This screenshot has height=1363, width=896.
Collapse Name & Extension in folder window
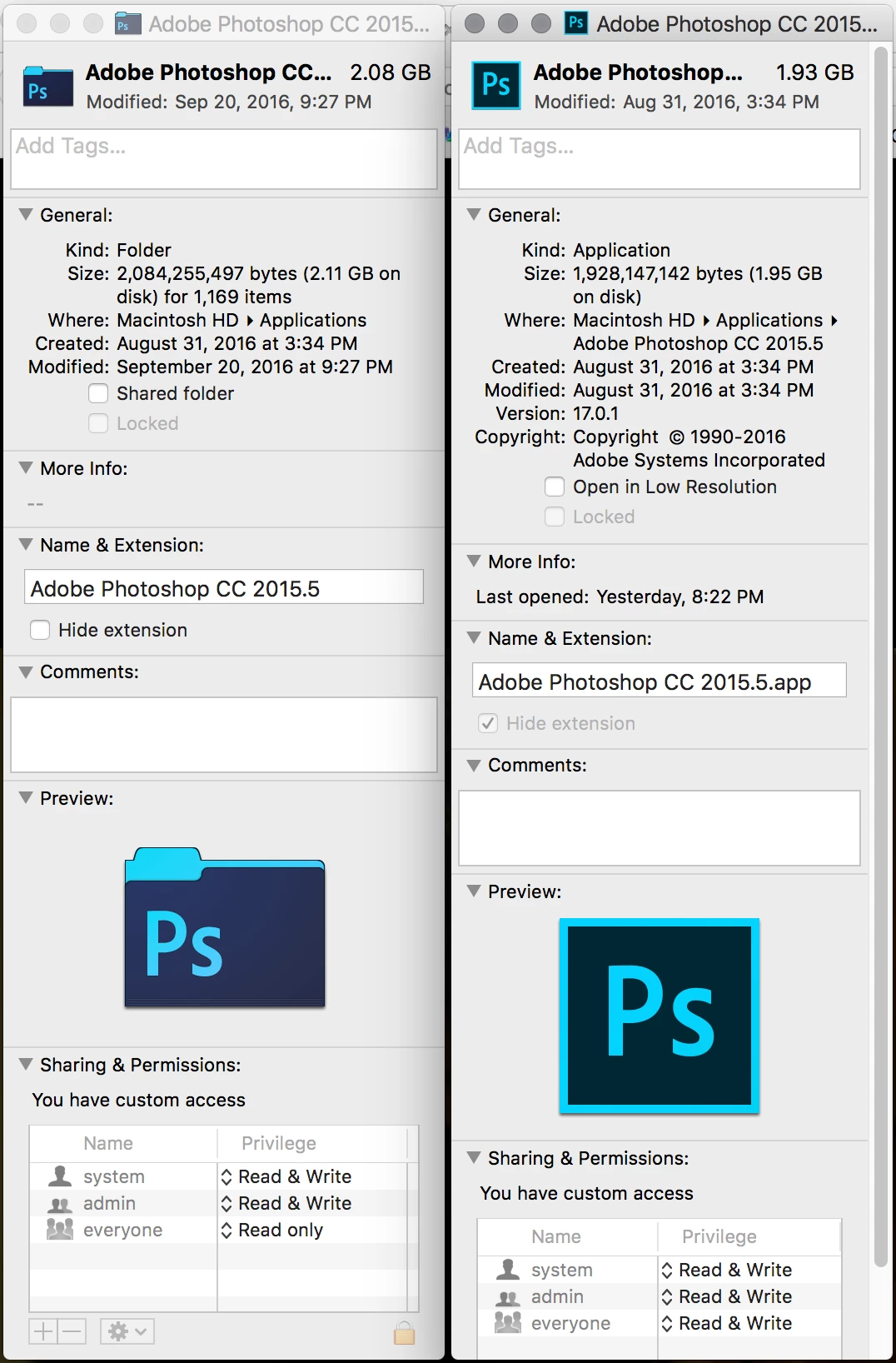[x=26, y=545]
